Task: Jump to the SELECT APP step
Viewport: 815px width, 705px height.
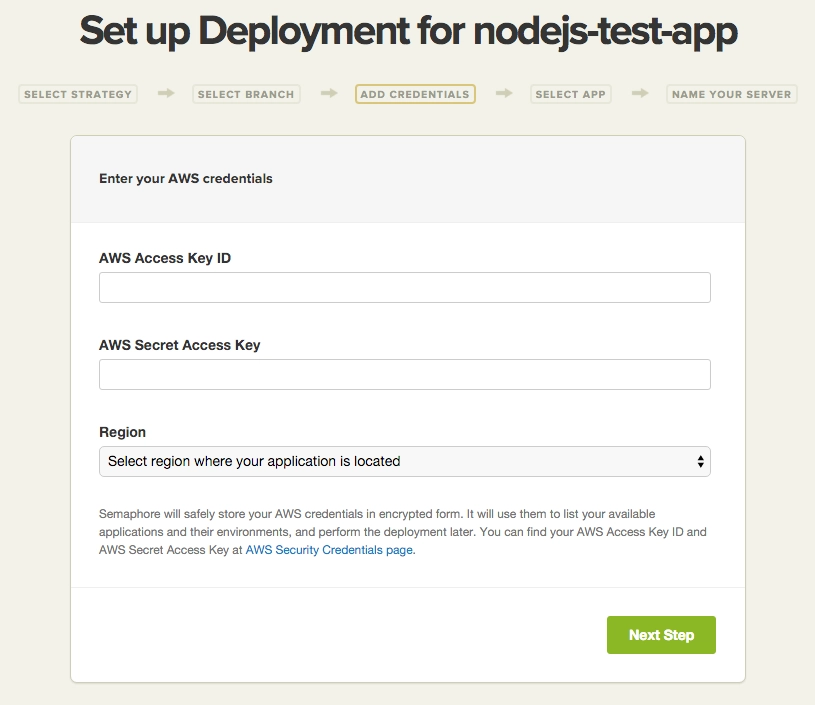Action: 571,94
